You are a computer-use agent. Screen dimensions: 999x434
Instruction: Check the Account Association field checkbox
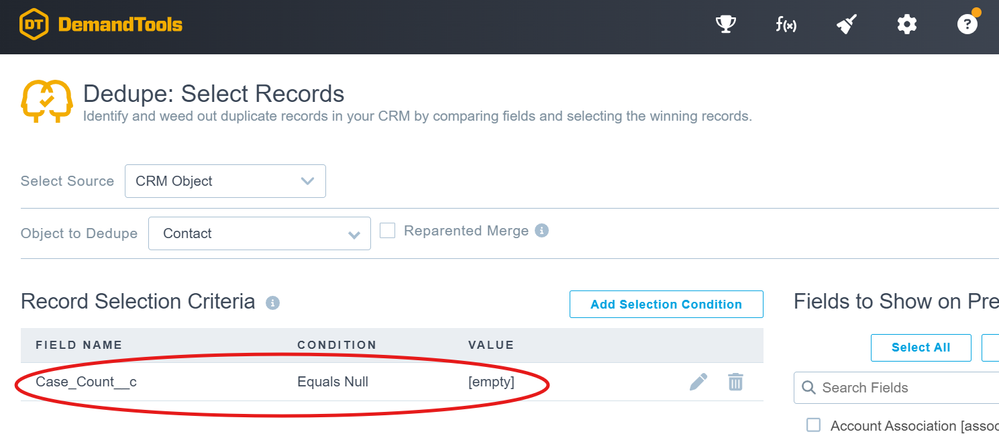pyautogui.click(x=813, y=426)
